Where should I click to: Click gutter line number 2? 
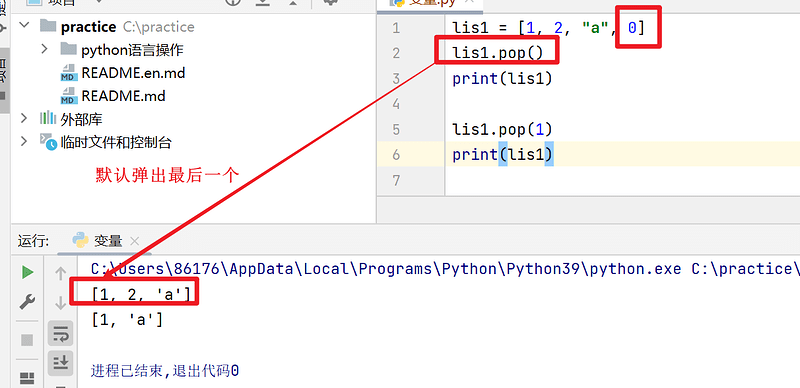[396, 53]
